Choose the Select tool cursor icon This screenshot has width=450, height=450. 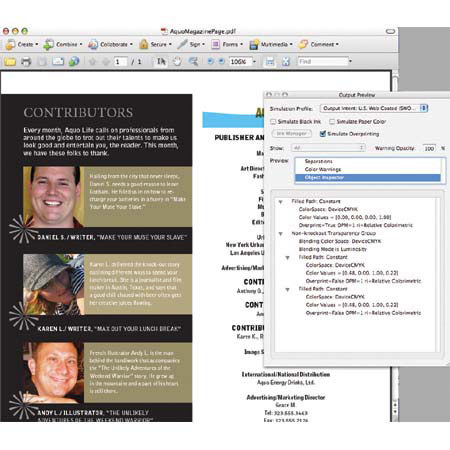(161, 62)
